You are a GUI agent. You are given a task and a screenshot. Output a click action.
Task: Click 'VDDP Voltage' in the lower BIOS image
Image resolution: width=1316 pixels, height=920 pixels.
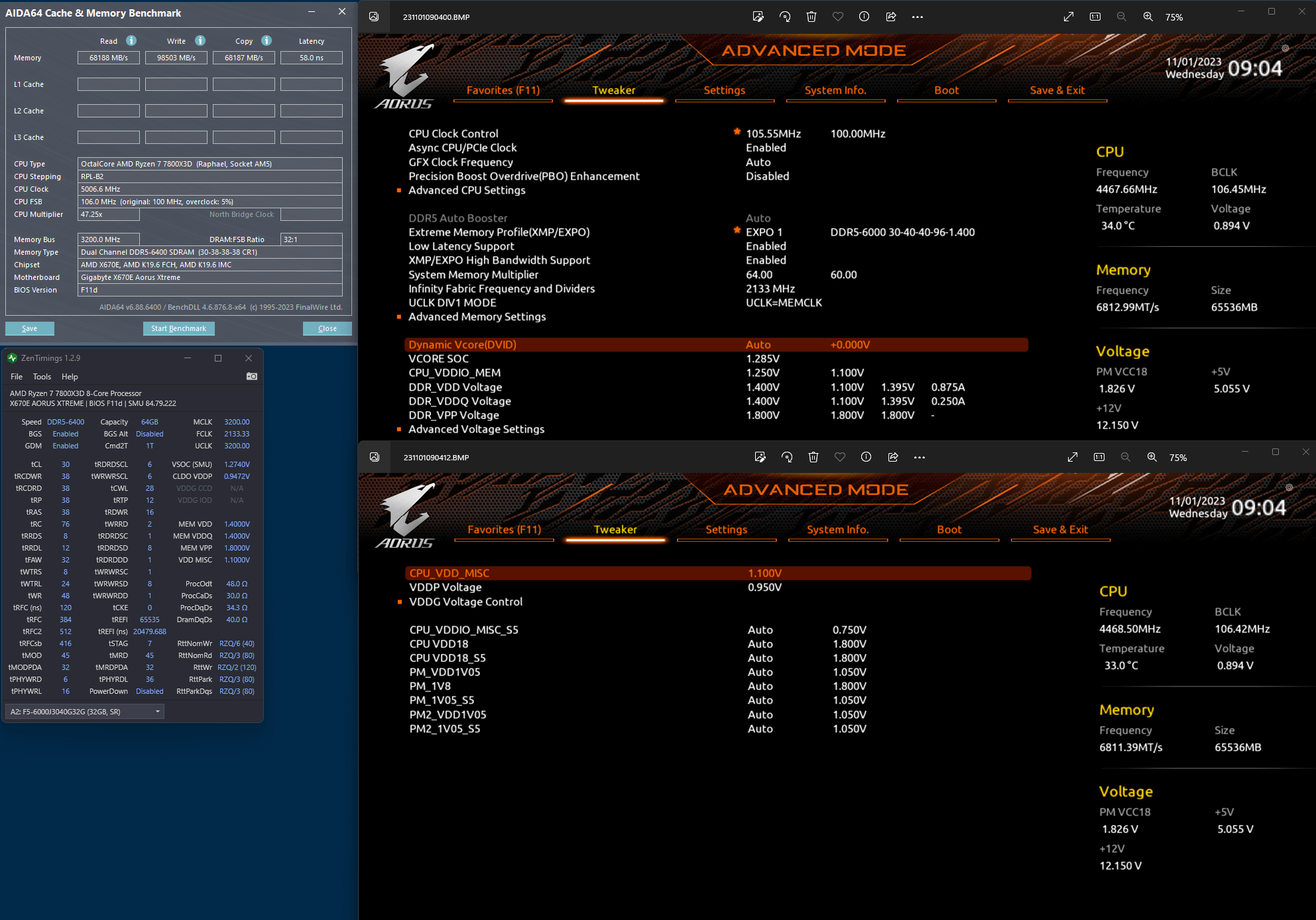pos(446,587)
